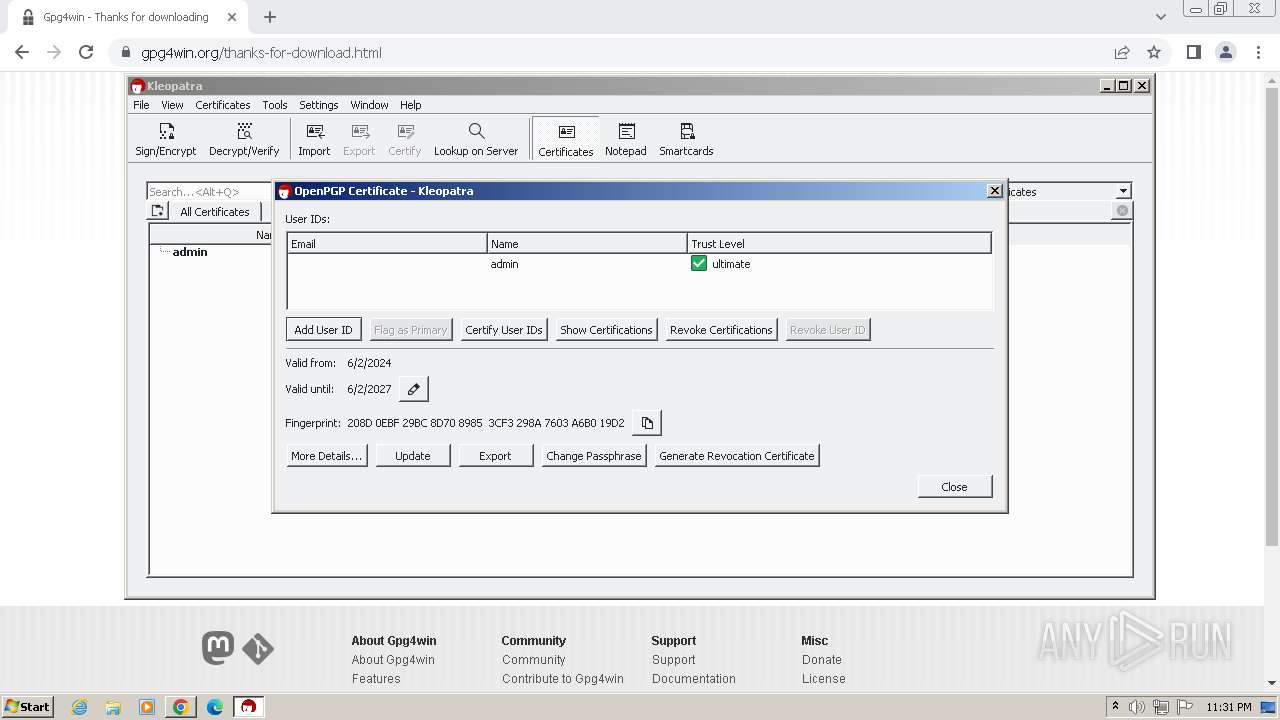Click the Certify toolbar icon

404,139
